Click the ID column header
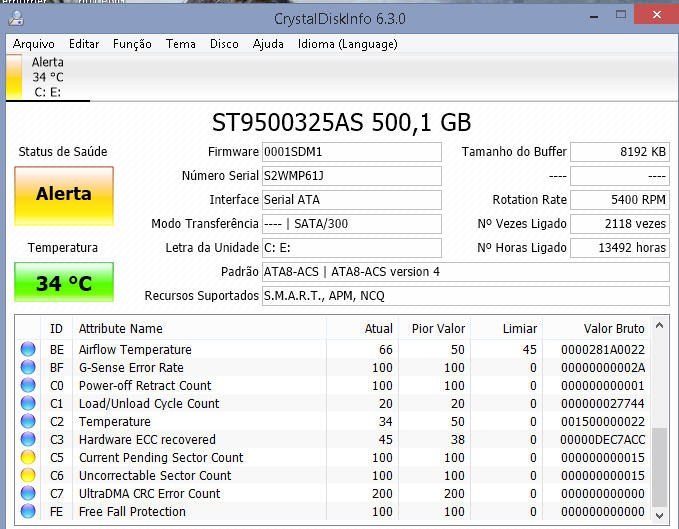This screenshot has width=679, height=529. (x=56, y=329)
